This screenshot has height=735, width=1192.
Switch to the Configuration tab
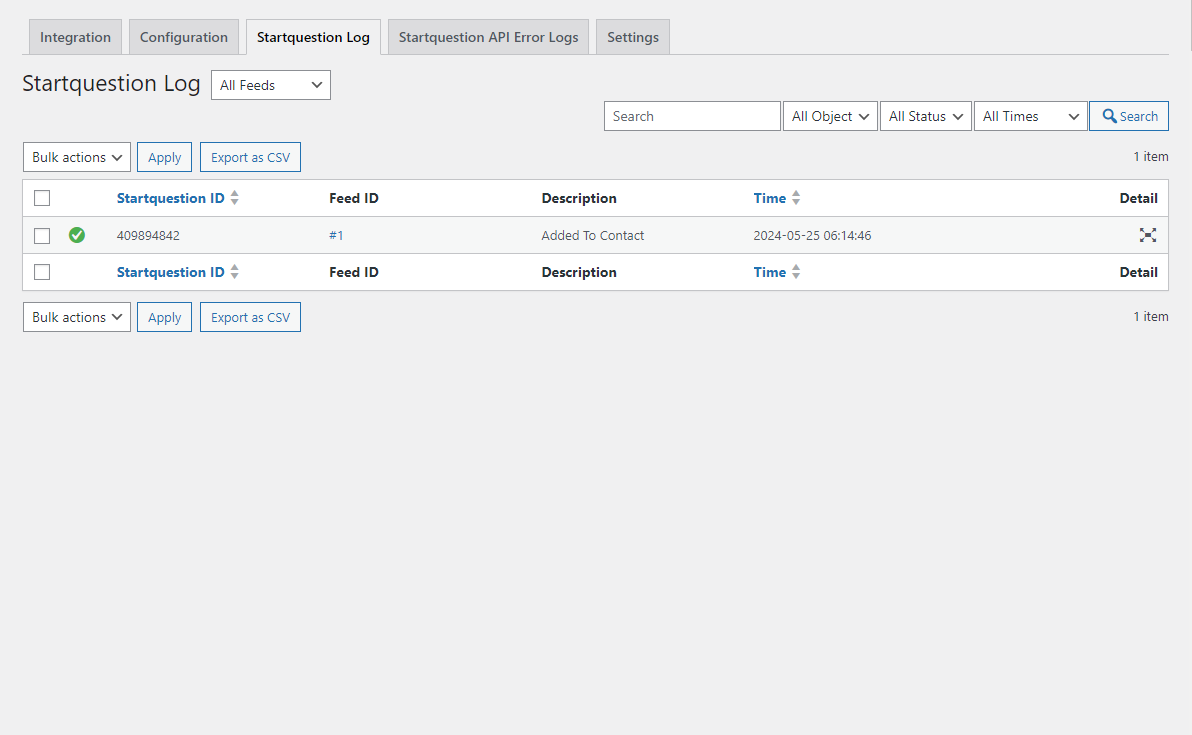click(x=183, y=37)
